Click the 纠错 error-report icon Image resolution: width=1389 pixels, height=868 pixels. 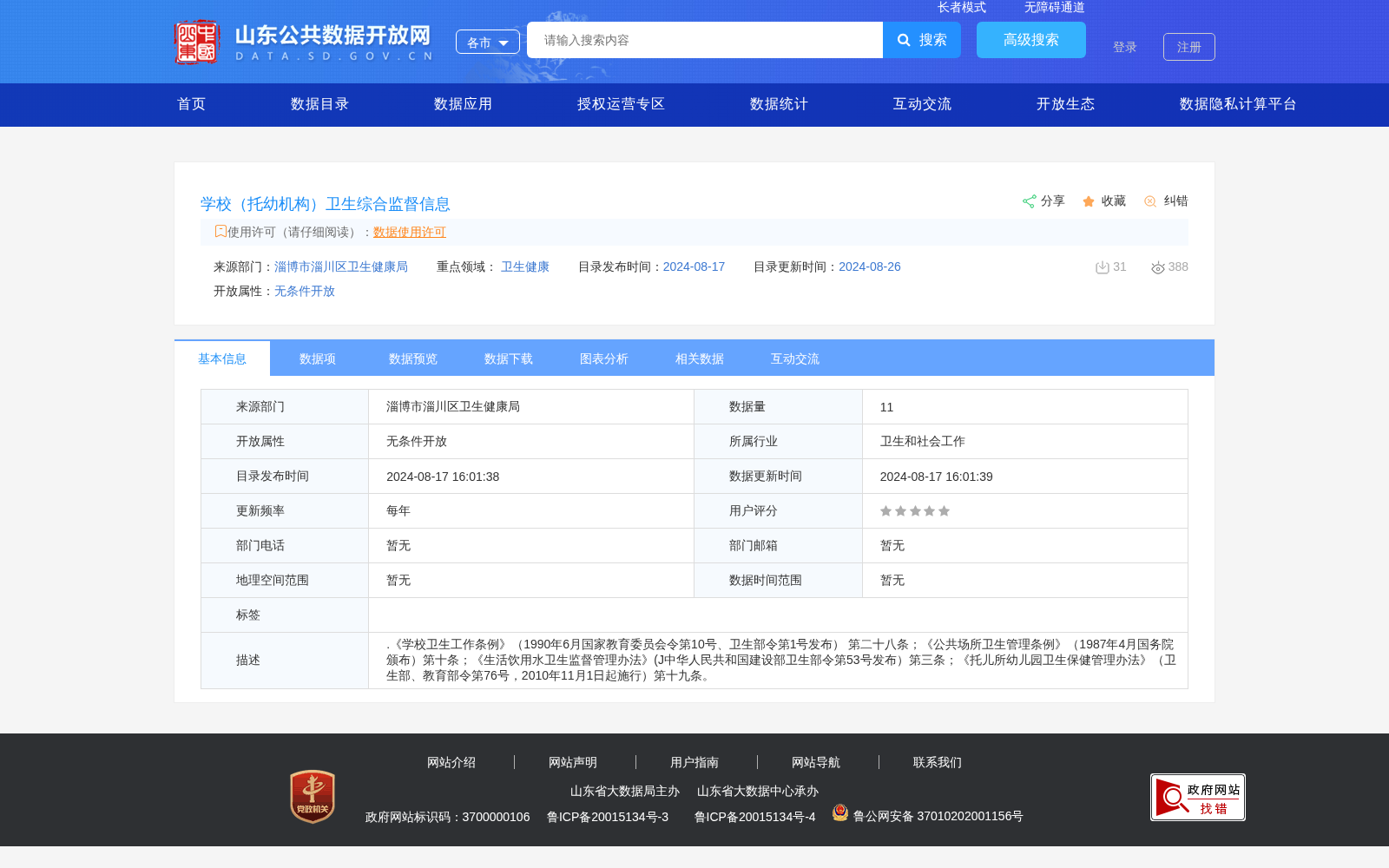[1150, 201]
